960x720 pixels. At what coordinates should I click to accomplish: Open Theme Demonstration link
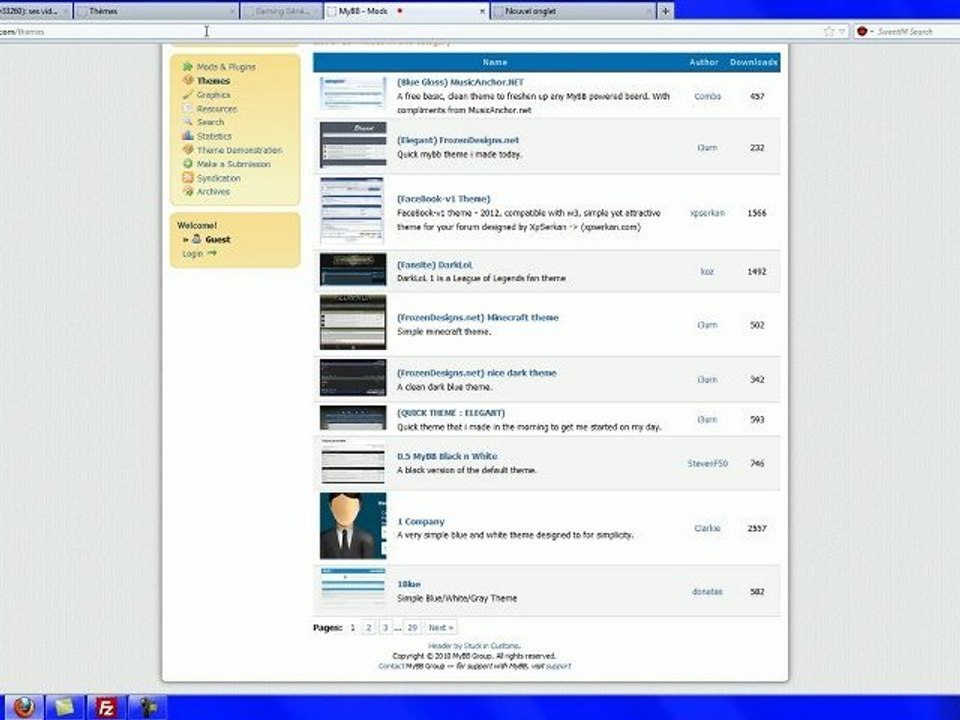[239, 150]
